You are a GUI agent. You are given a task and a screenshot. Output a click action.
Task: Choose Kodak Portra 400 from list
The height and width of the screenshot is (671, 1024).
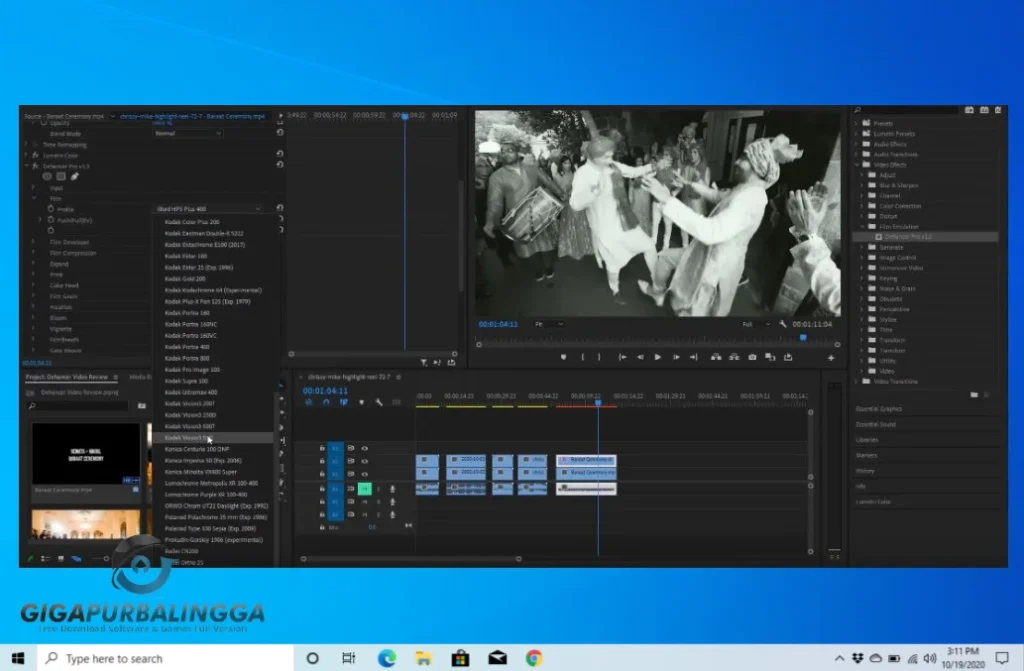[188, 347]
